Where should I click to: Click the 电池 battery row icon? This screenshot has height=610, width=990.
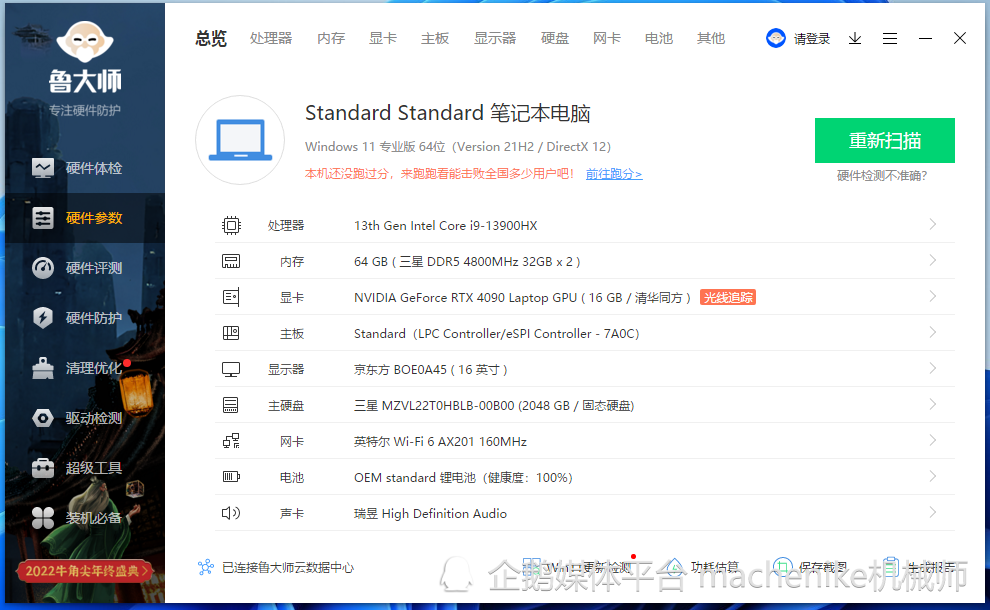coord(231,477)
